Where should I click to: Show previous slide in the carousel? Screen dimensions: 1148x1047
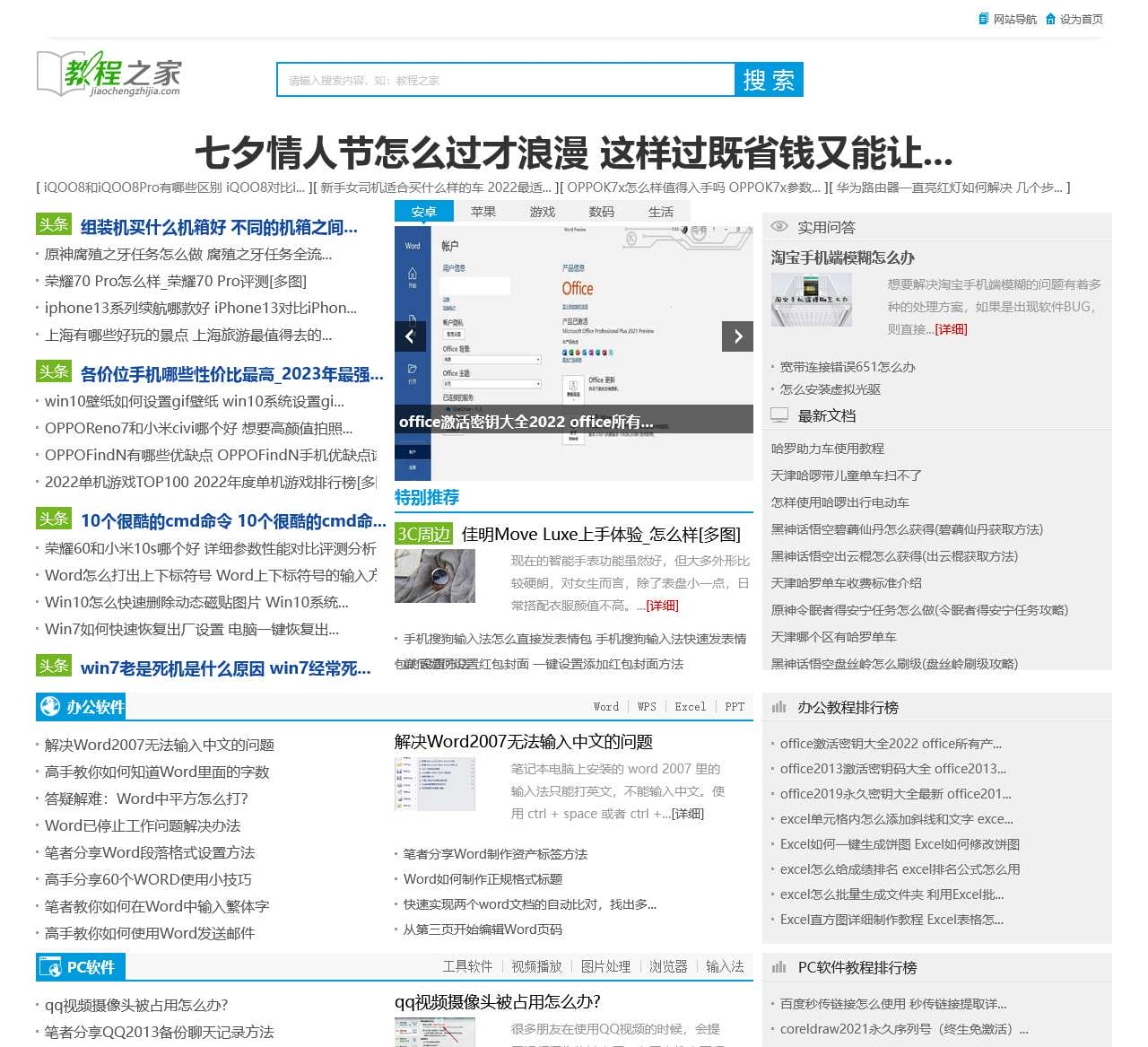[410, 336]
